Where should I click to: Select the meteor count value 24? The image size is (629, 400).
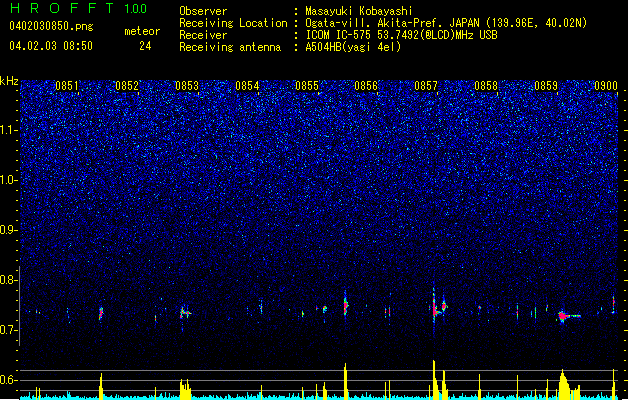(x=145, y=46)
